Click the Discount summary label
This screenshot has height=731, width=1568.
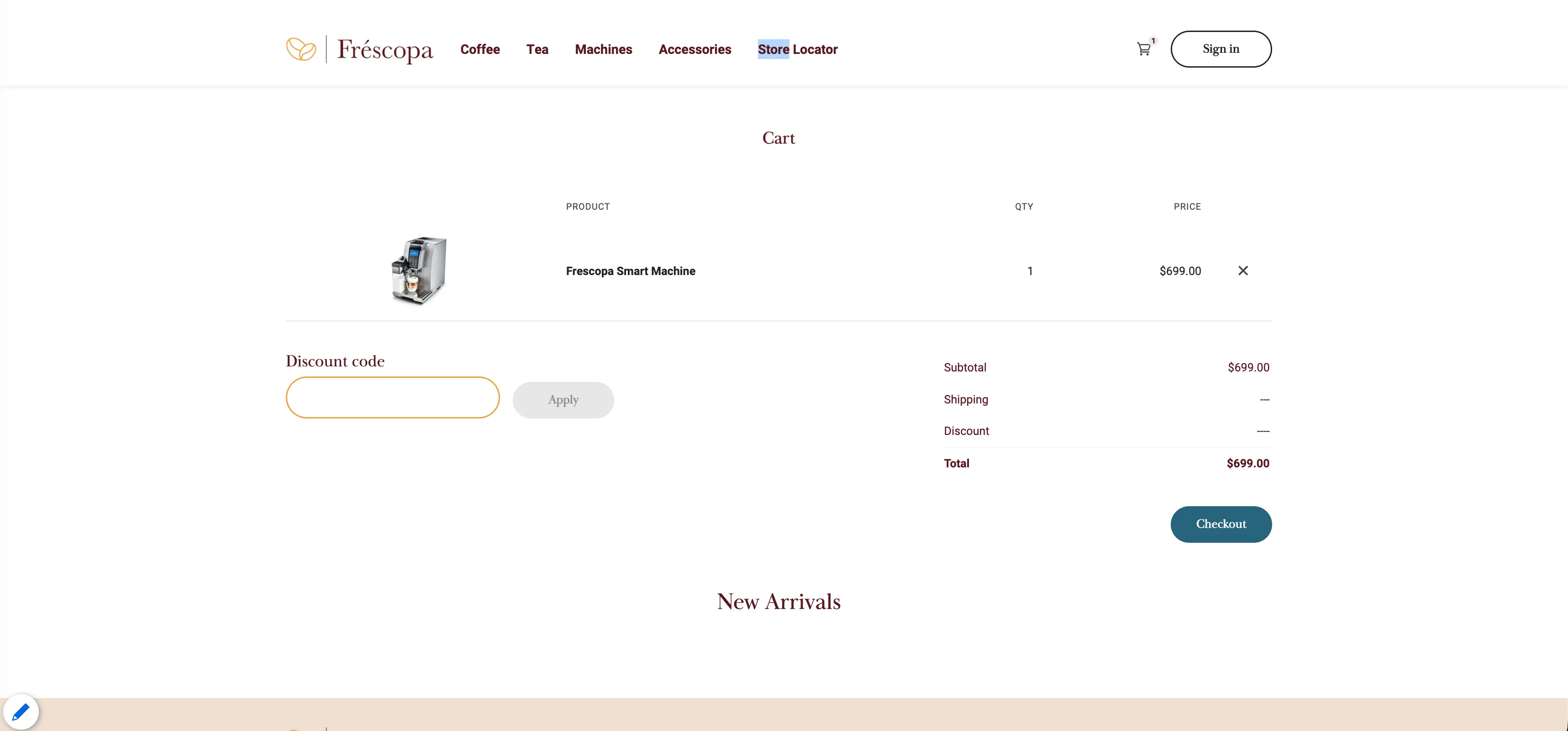pos(966,431)
